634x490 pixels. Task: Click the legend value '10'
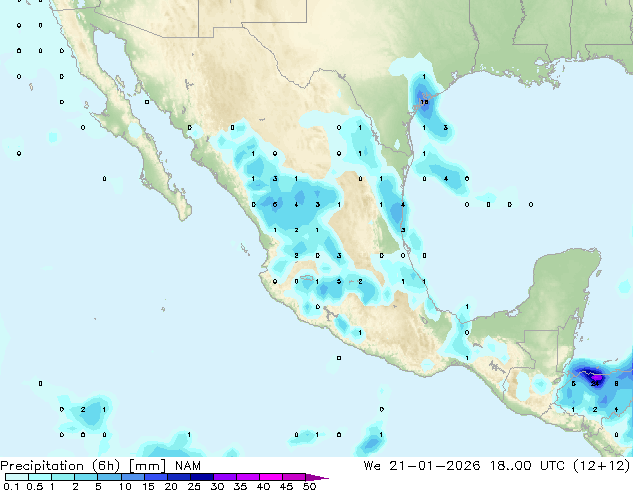point(125,486)
